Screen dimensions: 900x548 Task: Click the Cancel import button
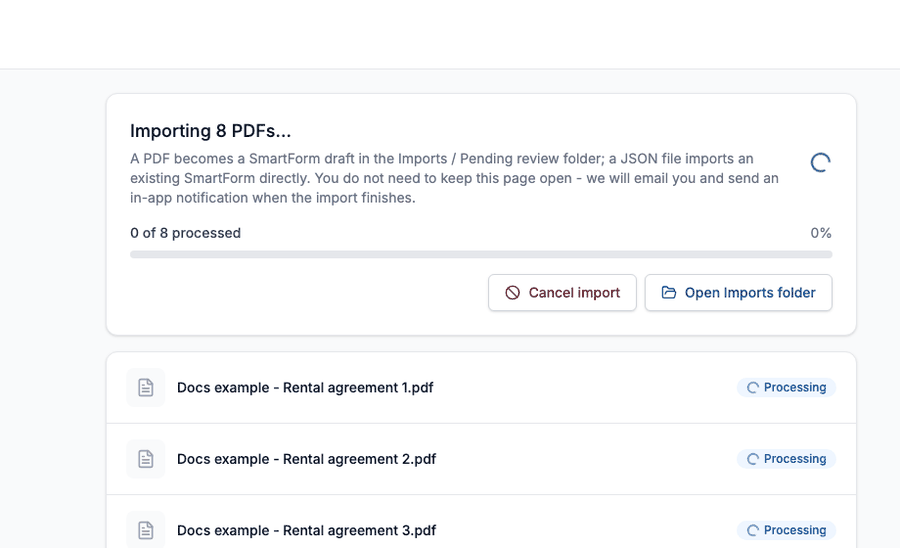562,293
